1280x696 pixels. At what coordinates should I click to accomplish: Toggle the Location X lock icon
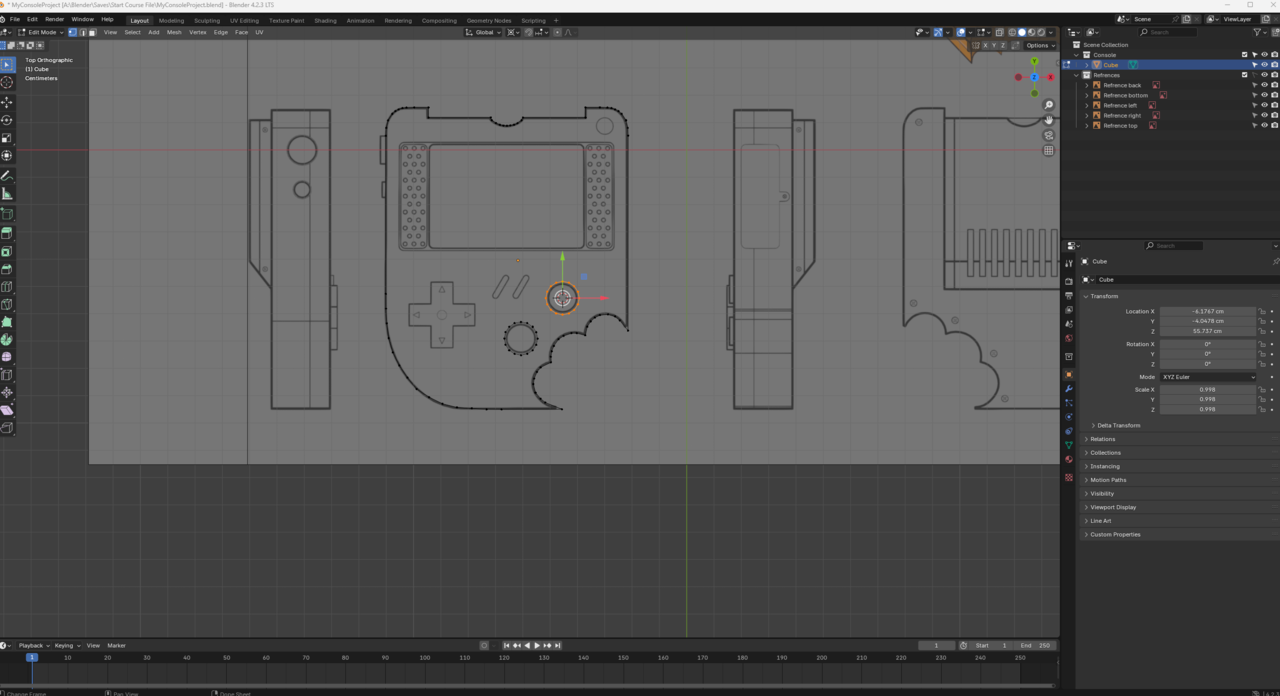pos(1263,311)
